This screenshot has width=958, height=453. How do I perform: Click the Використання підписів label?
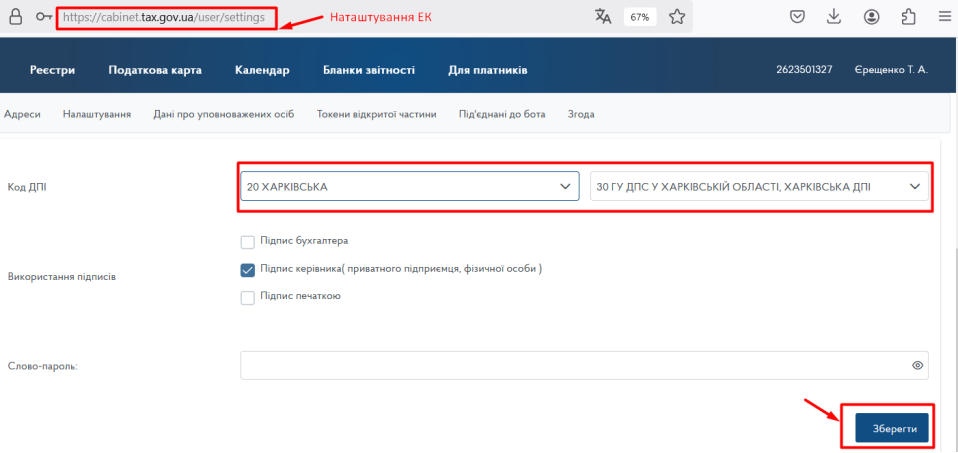click(x=62, y=276)
